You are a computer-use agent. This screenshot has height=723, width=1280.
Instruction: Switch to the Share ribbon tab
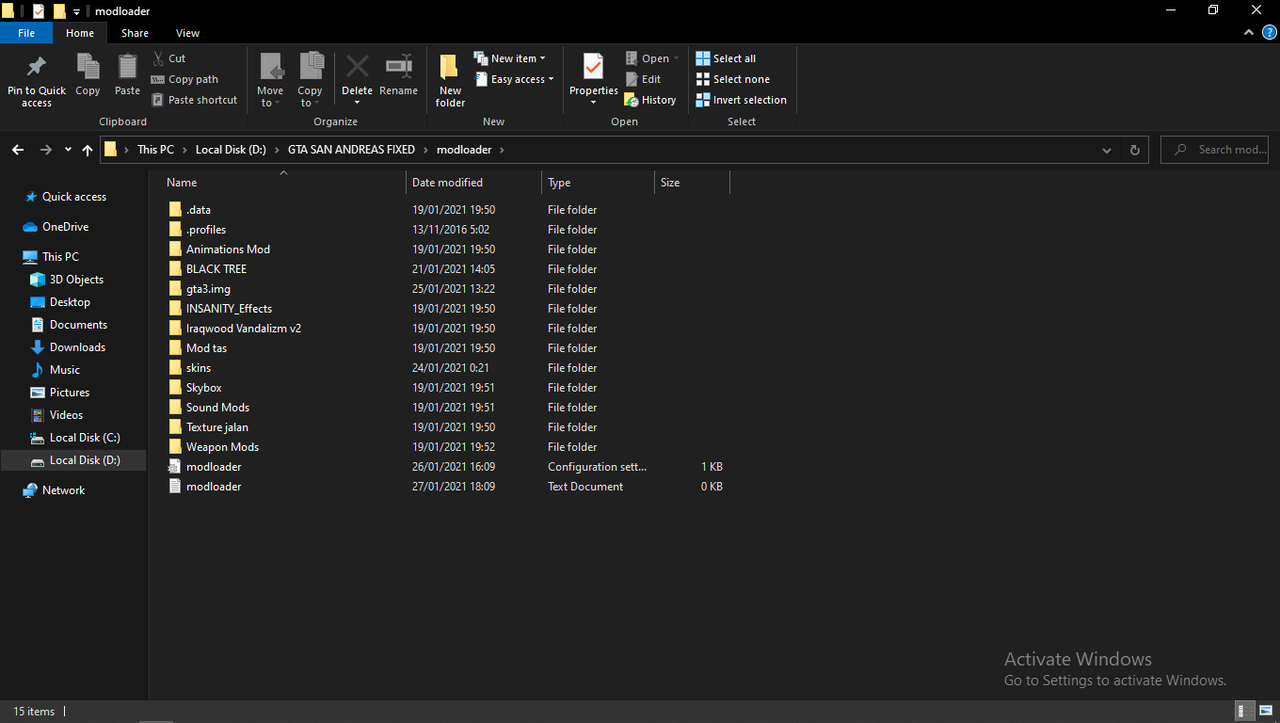click(x=135, y=33)
